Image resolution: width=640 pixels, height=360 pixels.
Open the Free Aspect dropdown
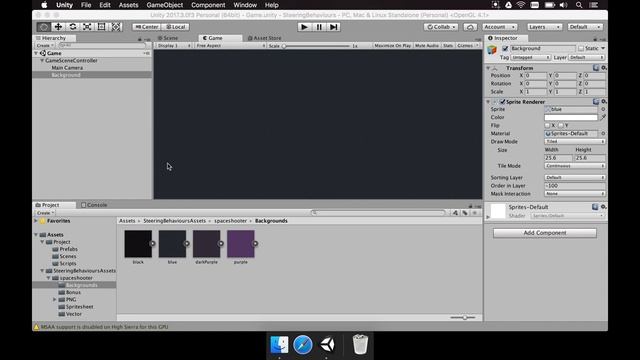[230, 46]
